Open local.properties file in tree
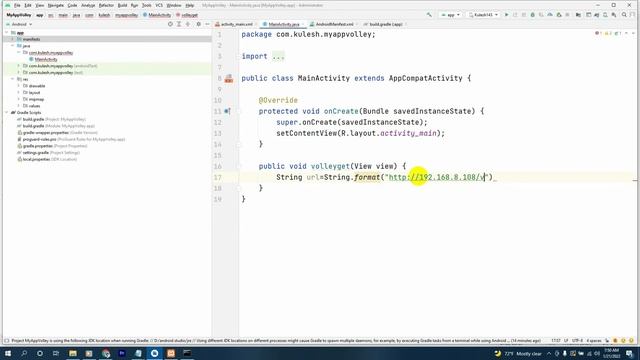Screen dimensions: 640x360 (47, 159)
